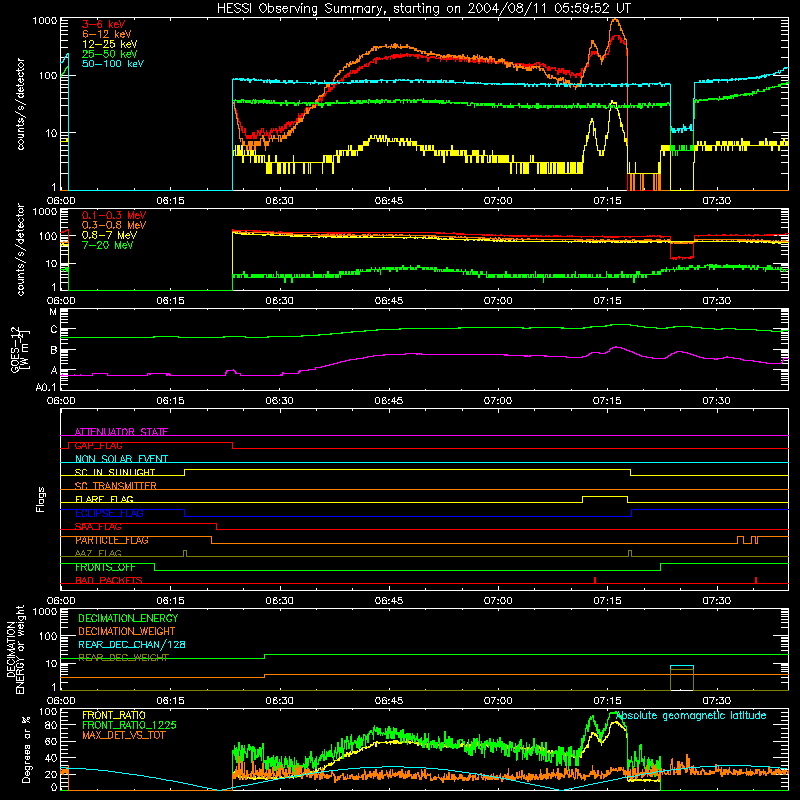Click the Degrees or % axis title
The image size is (800, 800).
pyautogui.click(x=26, y=750)
